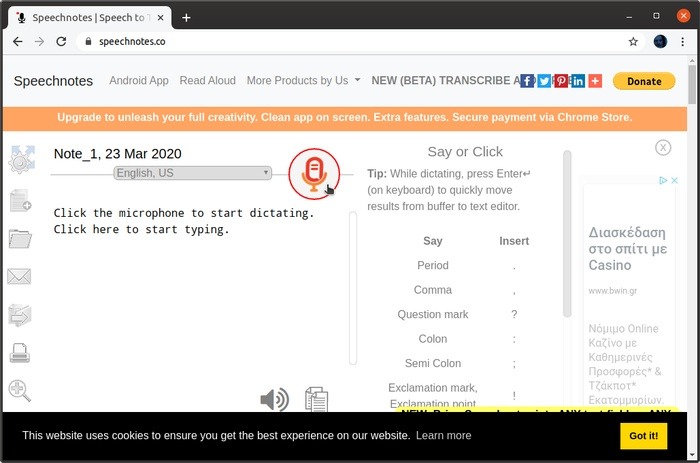The height and width of the screenshot is (463, 700).
Task: Share on Twitter icon
Action: (x=544, y=81)
